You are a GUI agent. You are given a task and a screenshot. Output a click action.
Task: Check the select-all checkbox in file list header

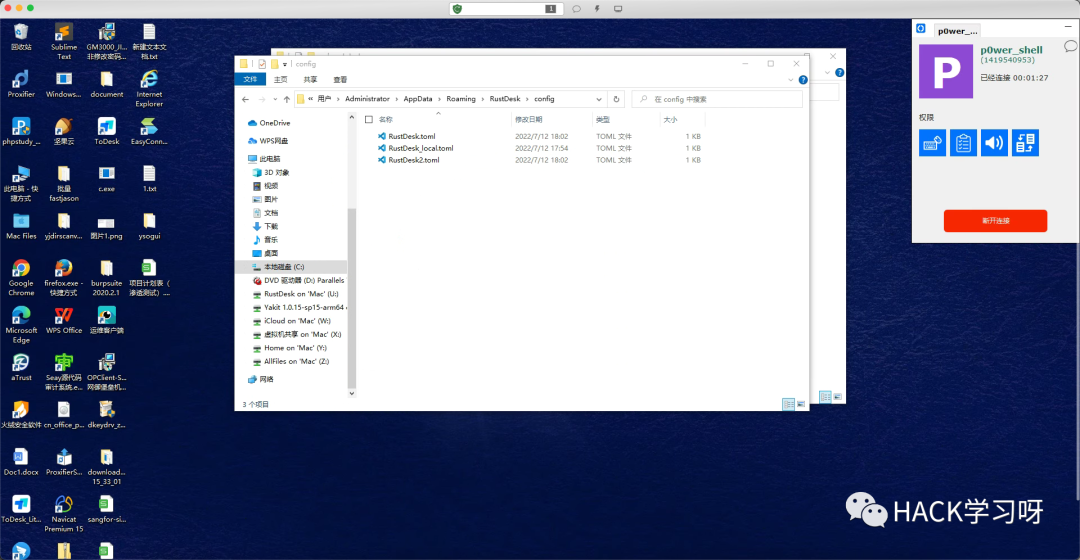369,120
